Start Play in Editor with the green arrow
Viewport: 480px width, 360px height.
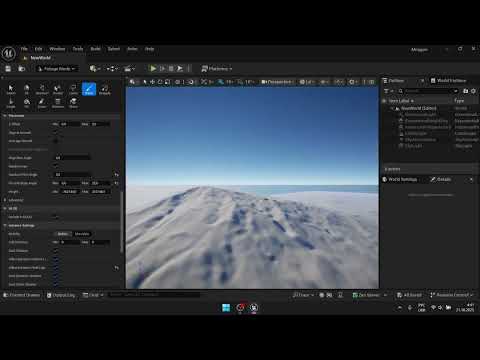(x=153, y=68)
